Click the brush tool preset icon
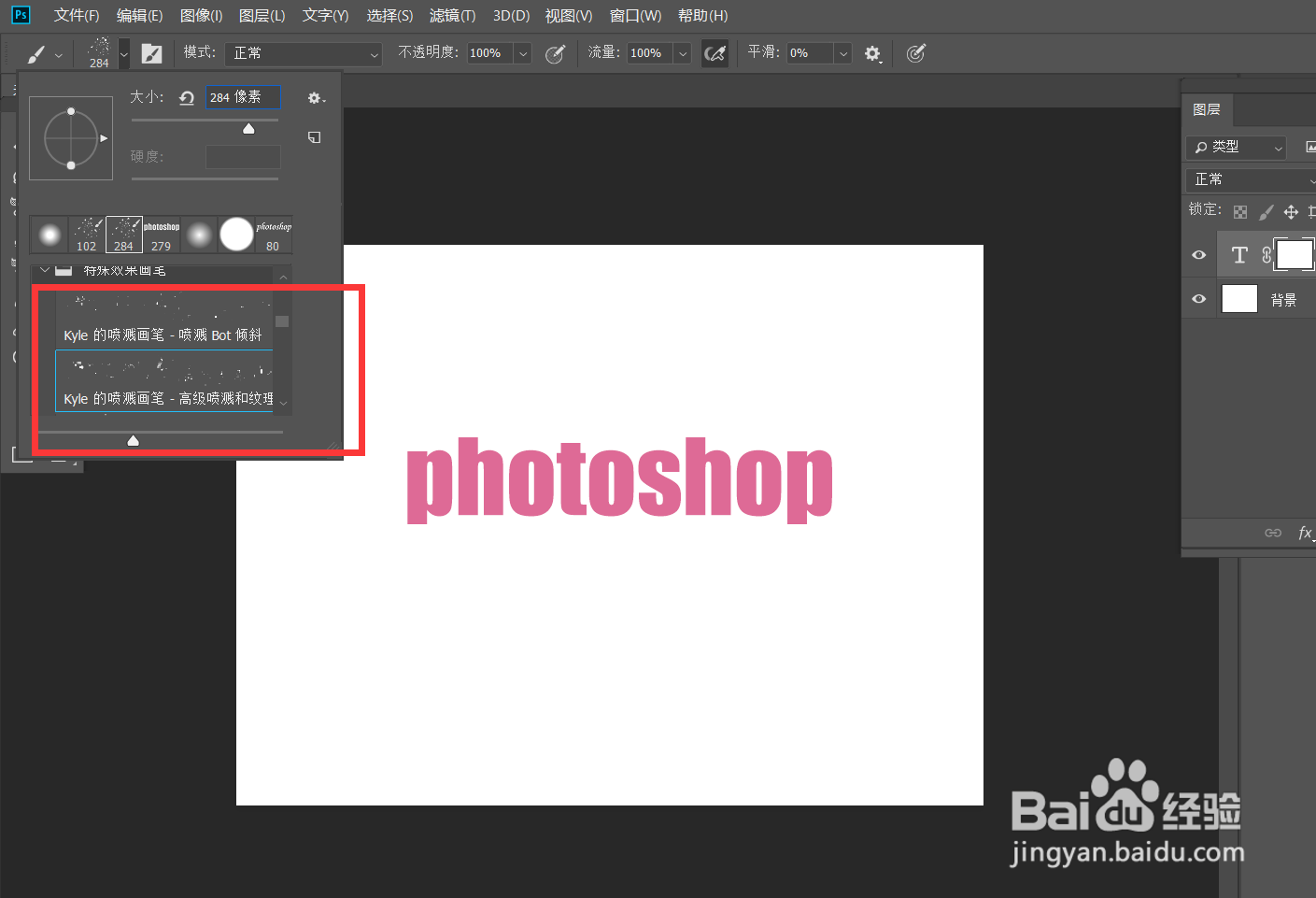This screenshot has height=898, width=1316. pos(36,54)
